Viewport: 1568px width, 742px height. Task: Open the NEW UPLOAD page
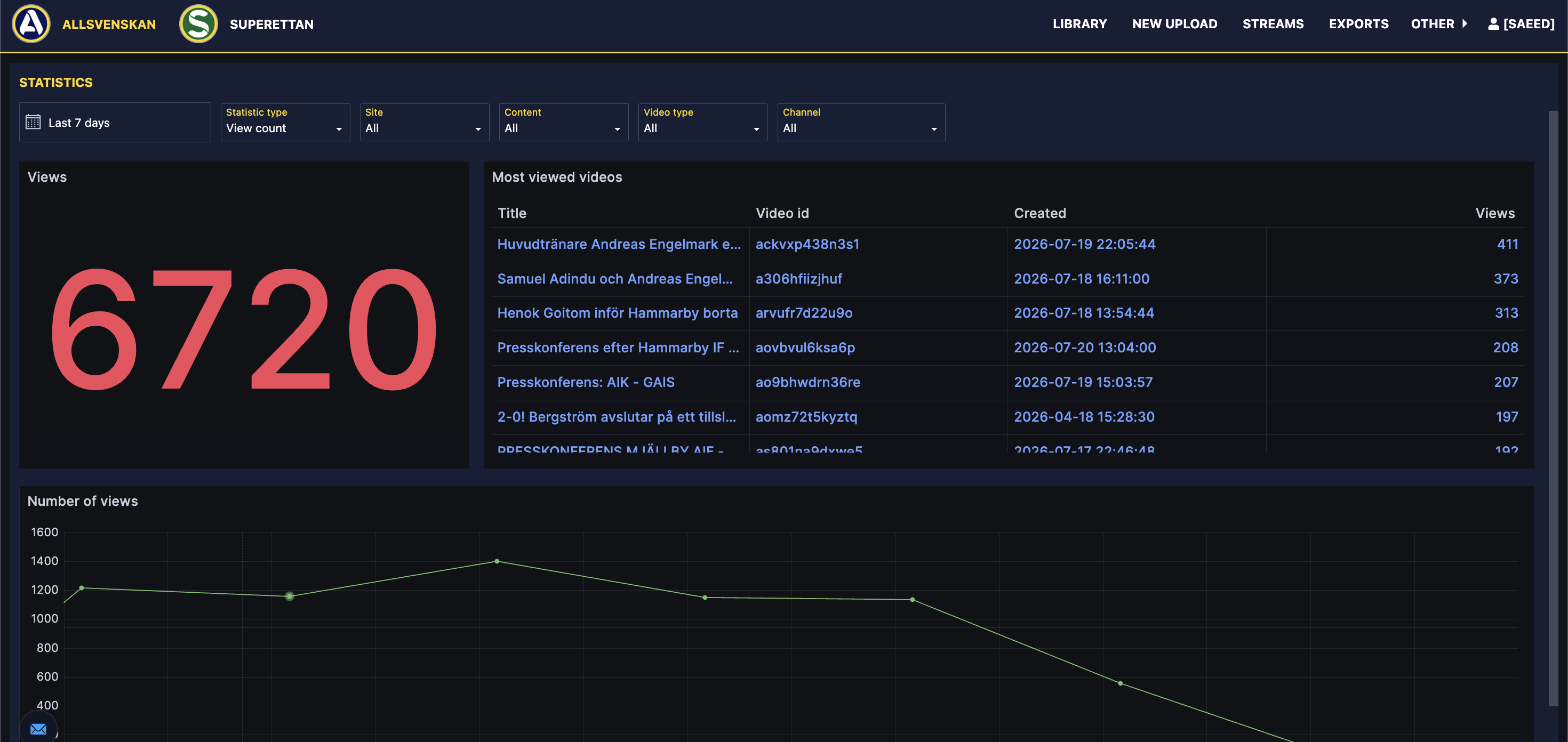(x=1175, y=23)
